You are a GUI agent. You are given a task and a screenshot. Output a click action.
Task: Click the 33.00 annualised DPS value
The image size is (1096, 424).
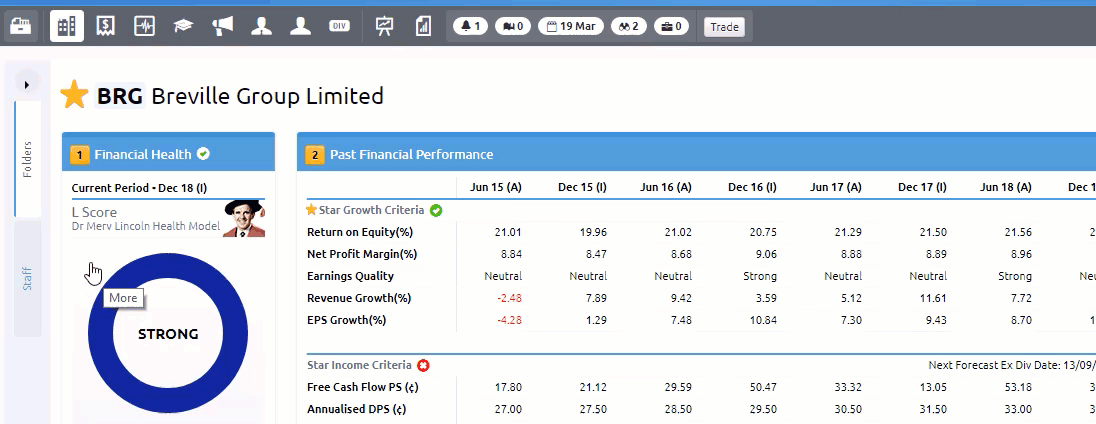(x=1018, y=409)
